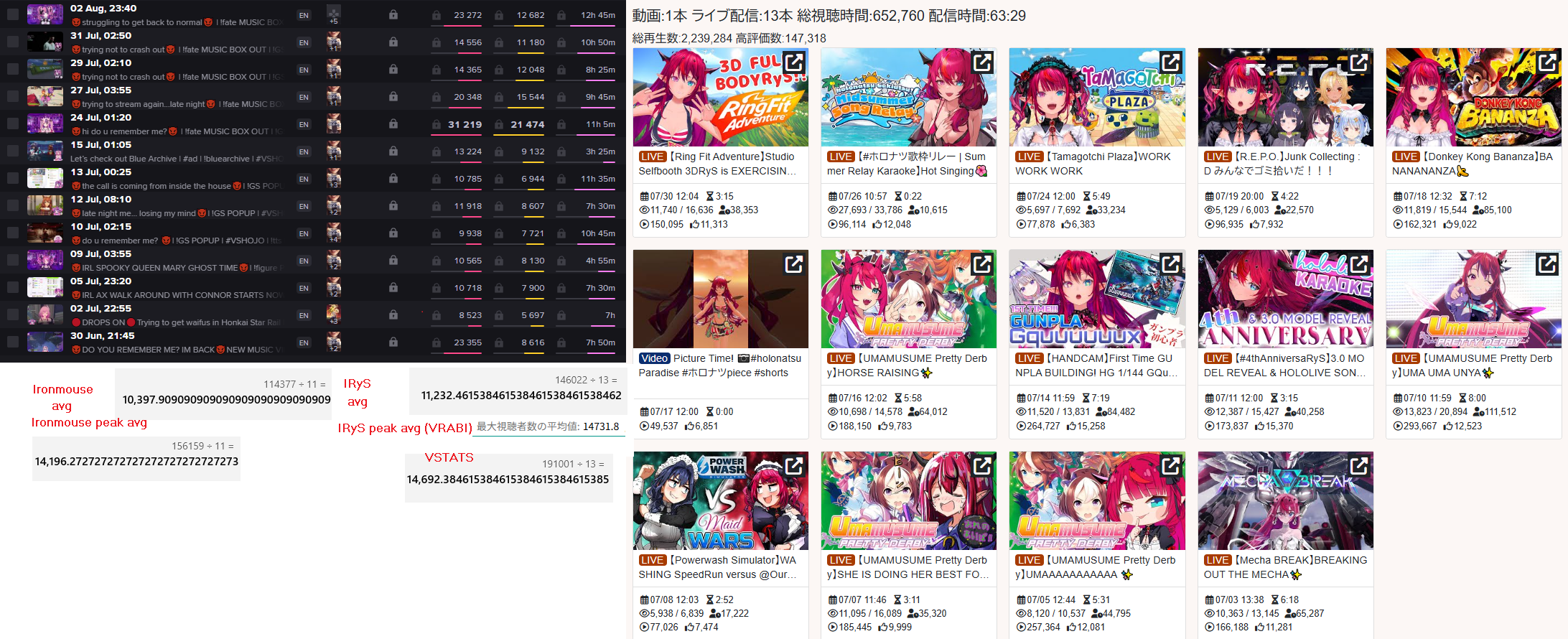The image size is (1568, 639).
Task: Check the box beside the 27 Jul, 03:55 stream
Action: pyautogui.click(x=13, y=96)
